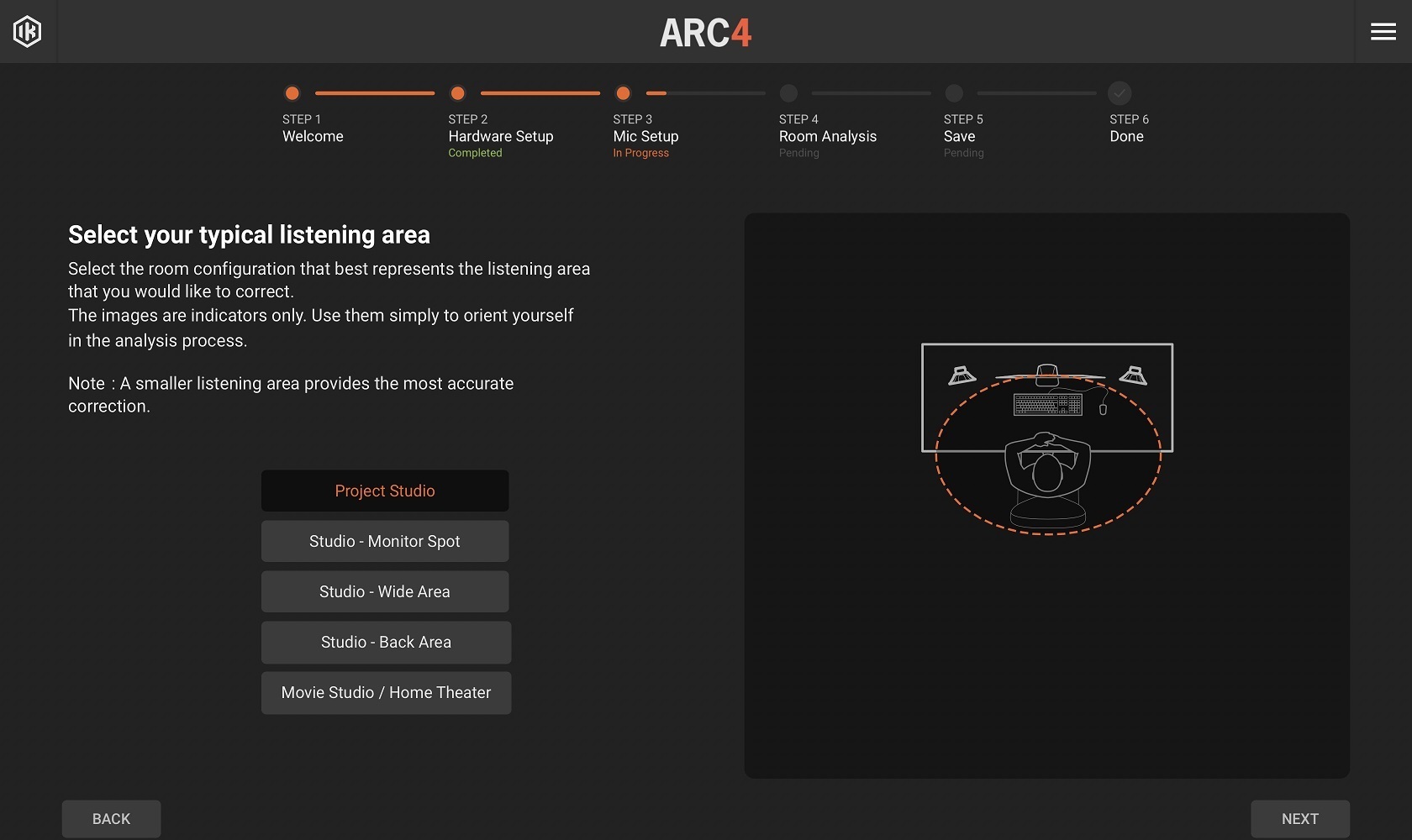Click the ARC4 title logo
1412x840 pixels.
tap(706, 33)
